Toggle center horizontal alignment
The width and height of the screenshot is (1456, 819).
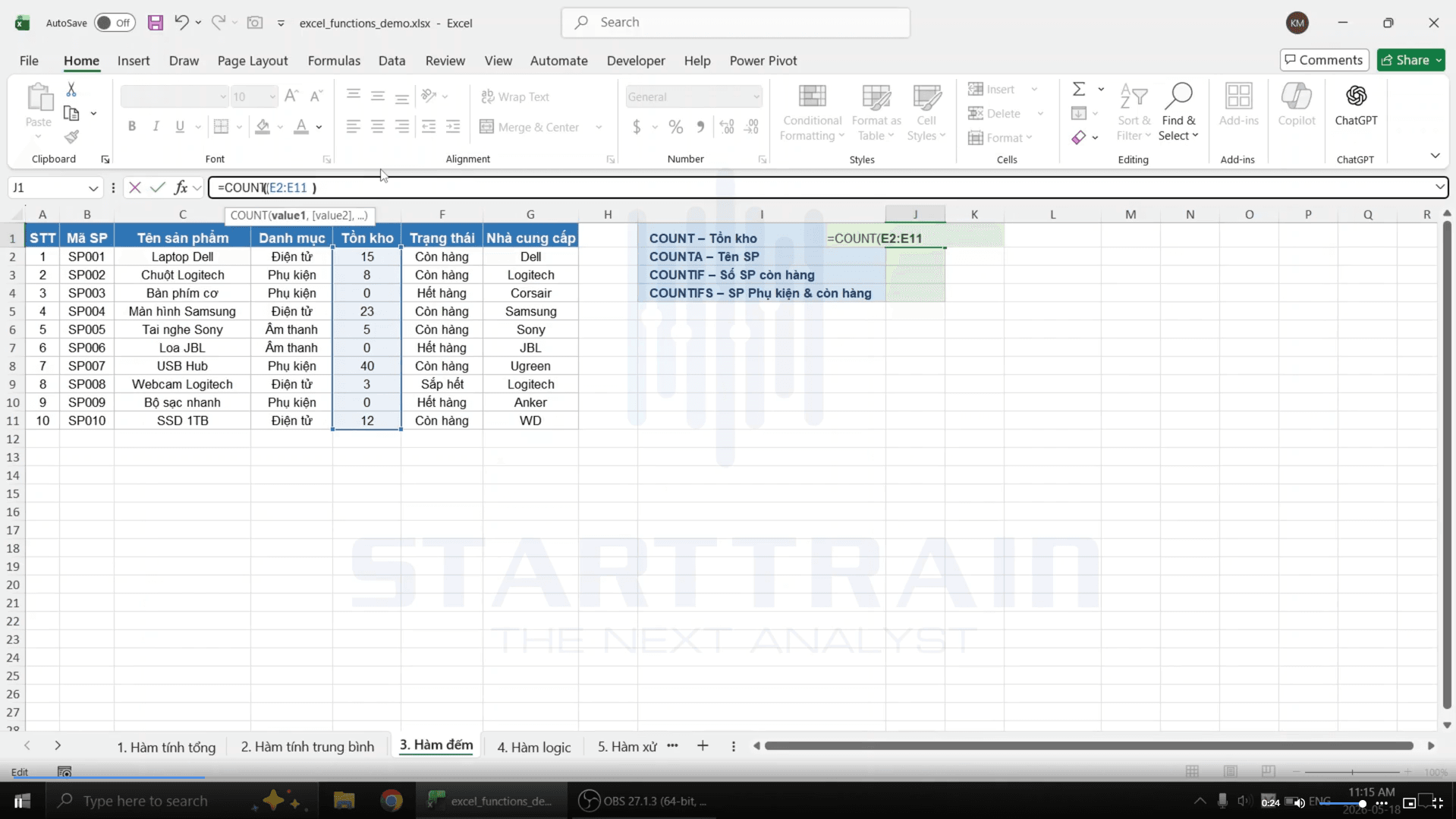pyautogui.click(x=377, y=127)
